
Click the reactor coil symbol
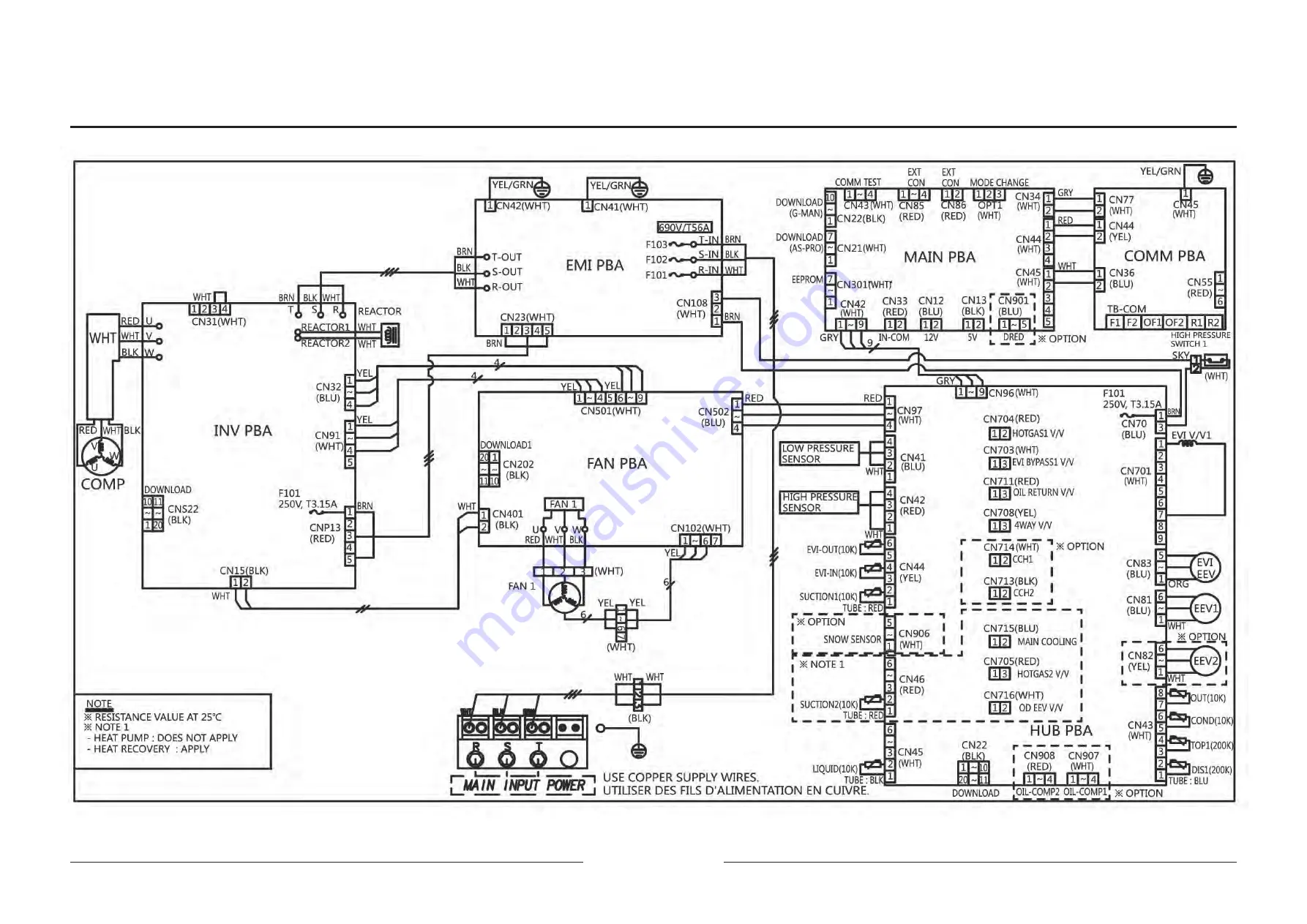click(x=391, y=336)
